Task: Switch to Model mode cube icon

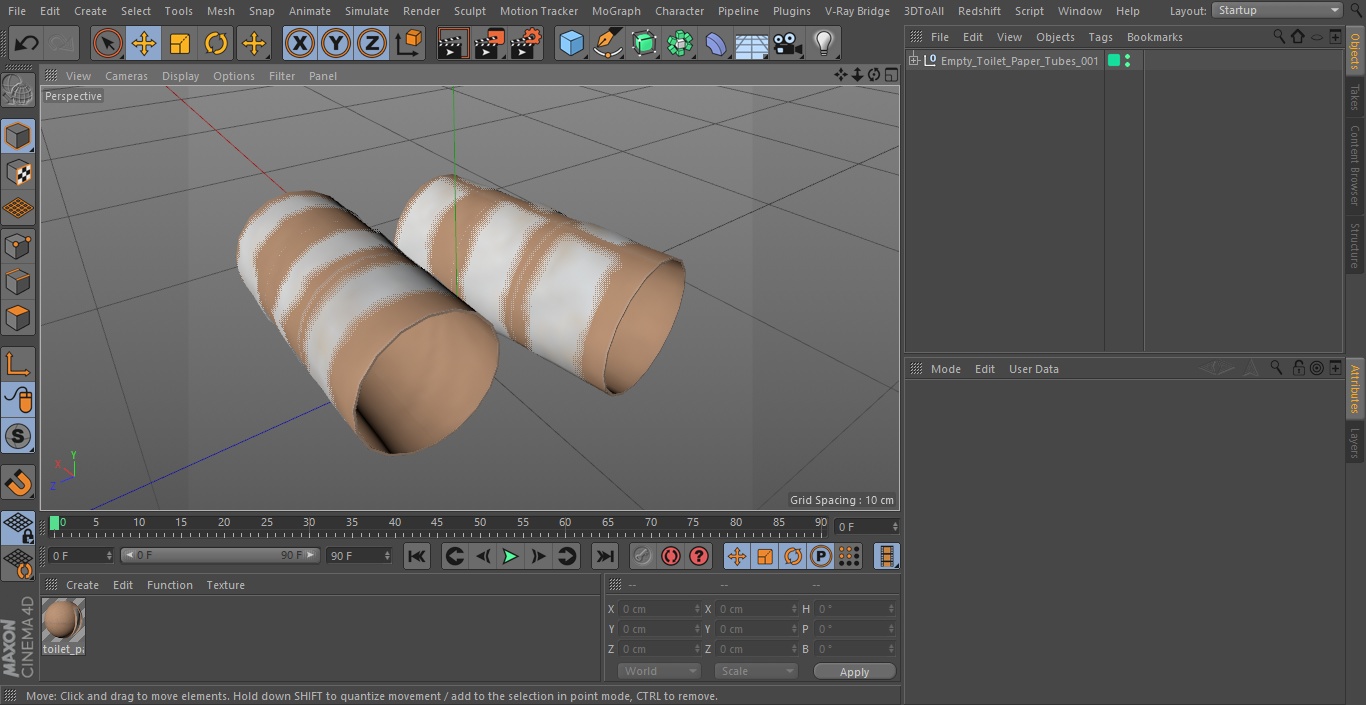Action: pos(18,135)
